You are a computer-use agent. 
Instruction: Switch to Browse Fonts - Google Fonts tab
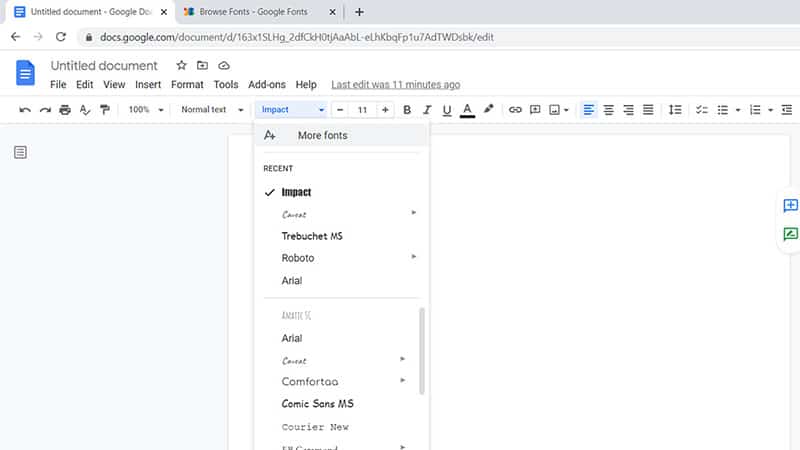pos(253,12)
